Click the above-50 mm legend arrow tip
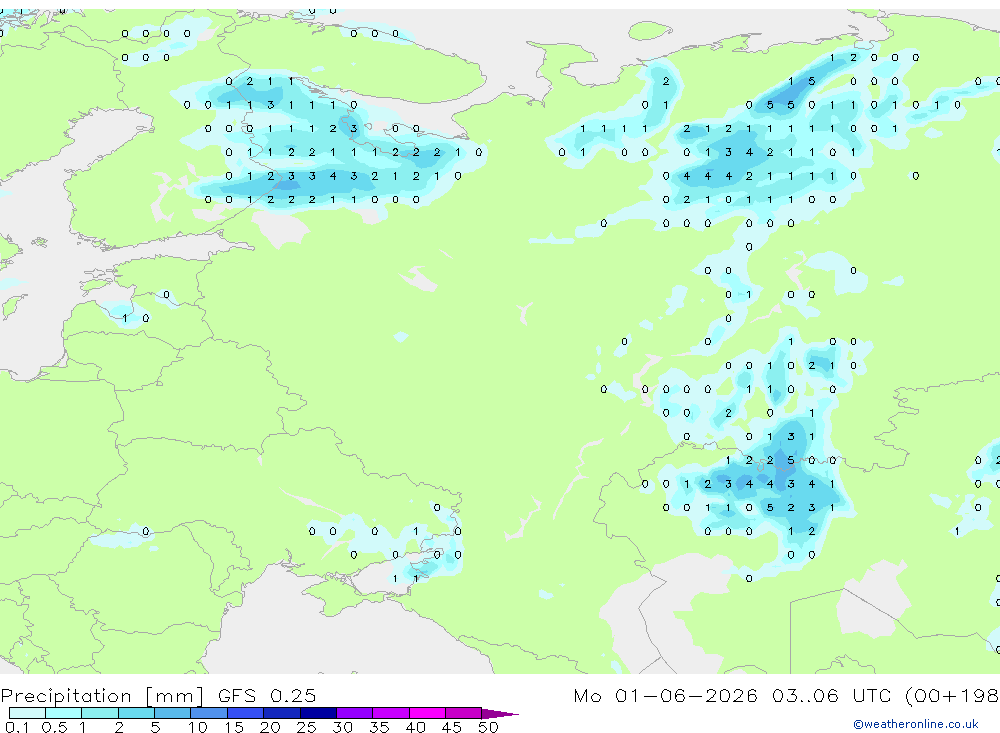The image size is (1000, 733). (500, 714)
